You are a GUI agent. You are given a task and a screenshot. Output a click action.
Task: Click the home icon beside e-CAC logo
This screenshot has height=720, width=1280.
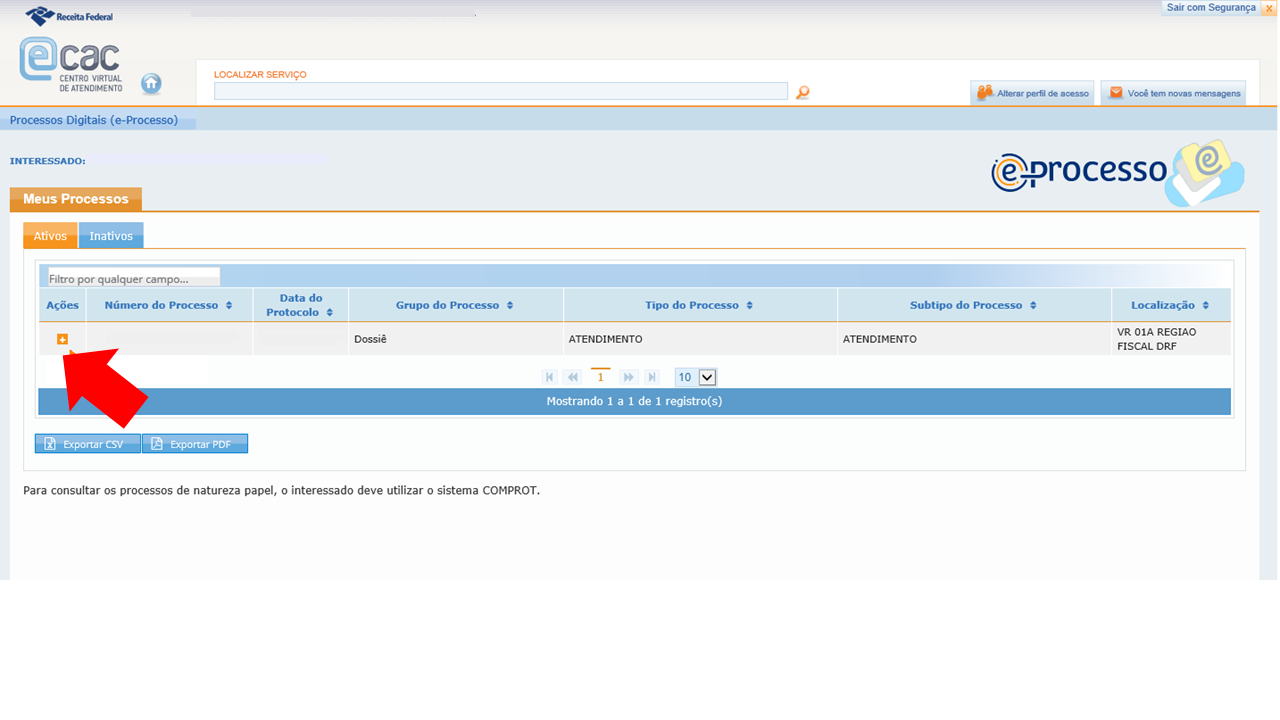tap(151, 84)
